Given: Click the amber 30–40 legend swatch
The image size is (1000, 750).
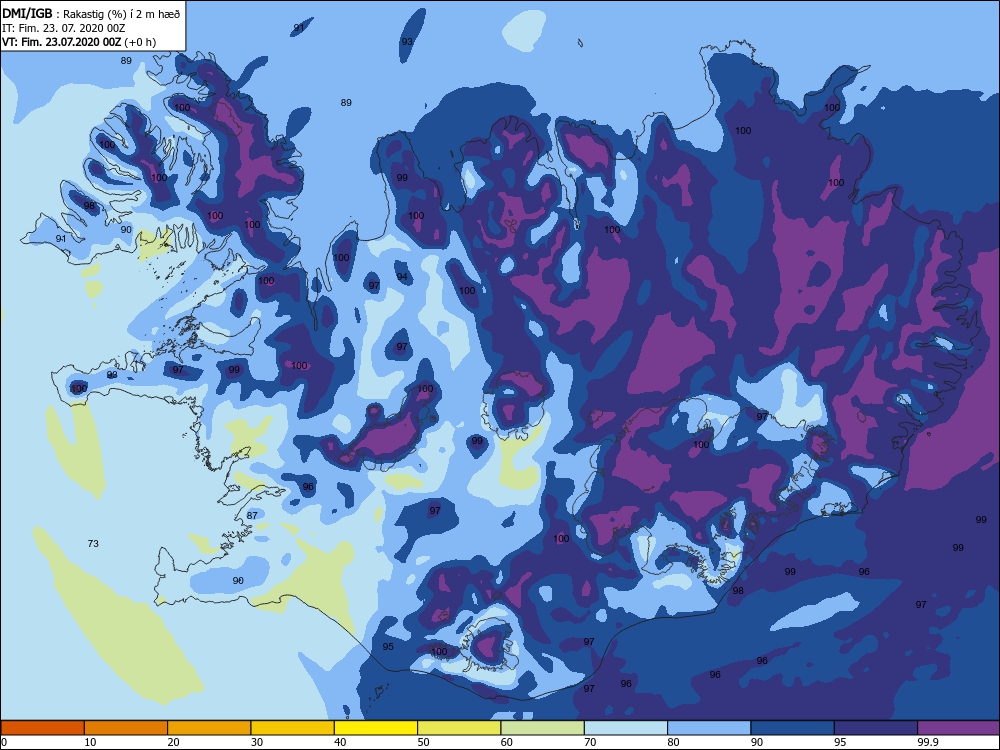Looking at the screenshot, I should point(293,728).
